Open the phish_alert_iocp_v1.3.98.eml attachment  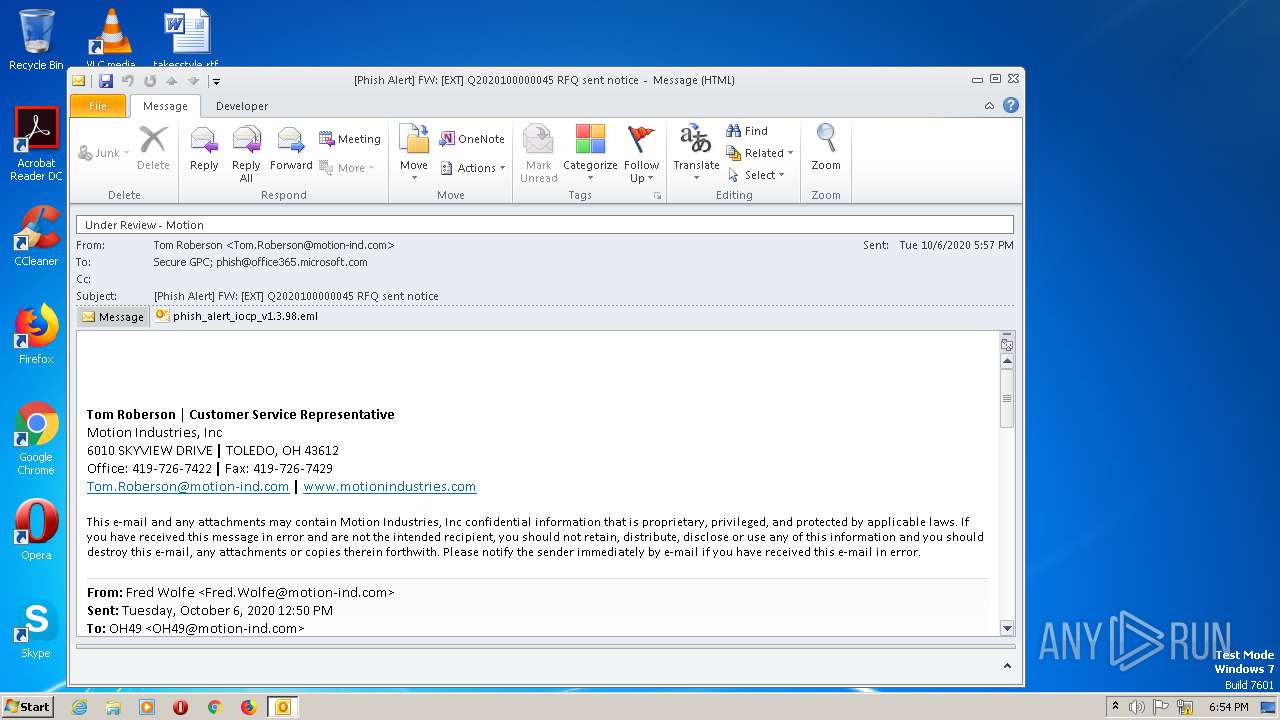coord(237,316)
